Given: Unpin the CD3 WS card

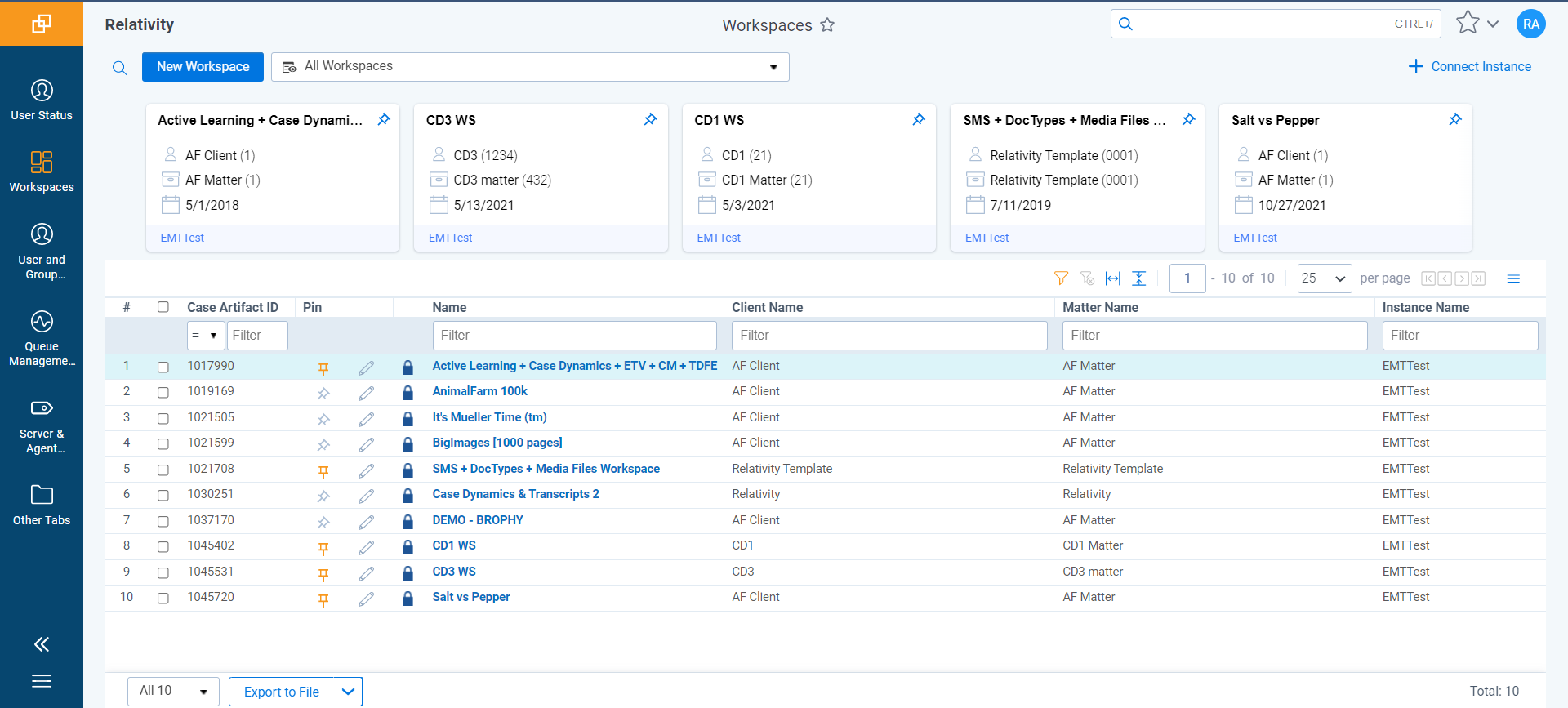Looking at the screenshot, I should pos(651,119).
